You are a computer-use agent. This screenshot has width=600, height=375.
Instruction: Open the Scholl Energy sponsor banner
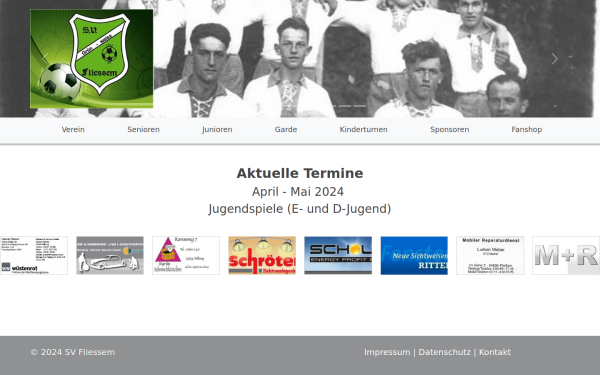point(338,255)
